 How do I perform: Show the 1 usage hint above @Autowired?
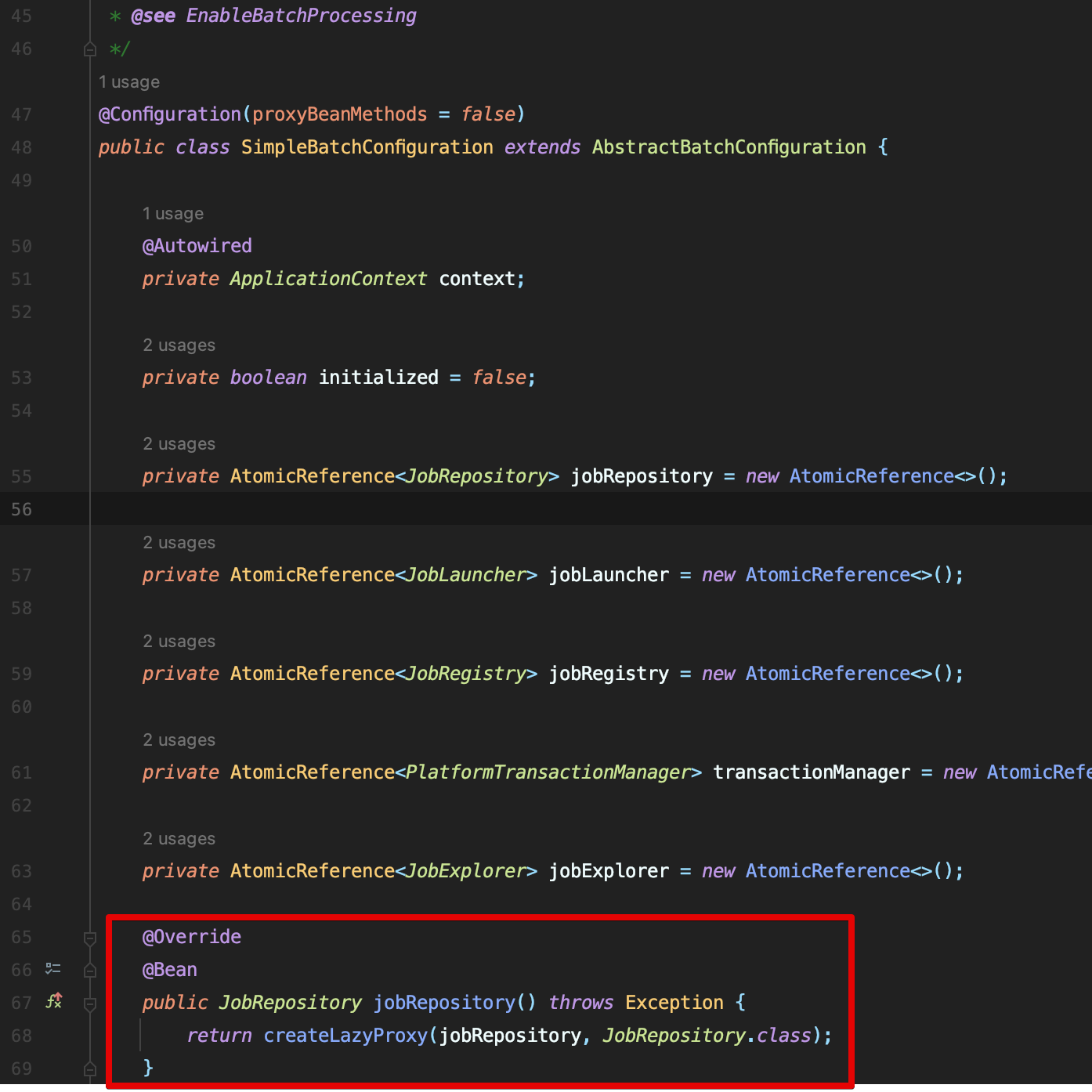pyautogui.click(x=173, y=214)
